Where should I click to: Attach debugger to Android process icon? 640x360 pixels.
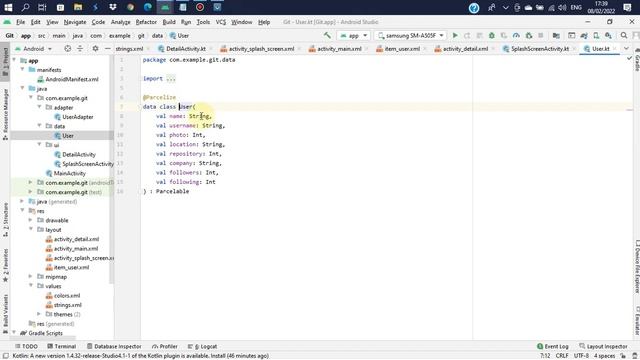529,36
